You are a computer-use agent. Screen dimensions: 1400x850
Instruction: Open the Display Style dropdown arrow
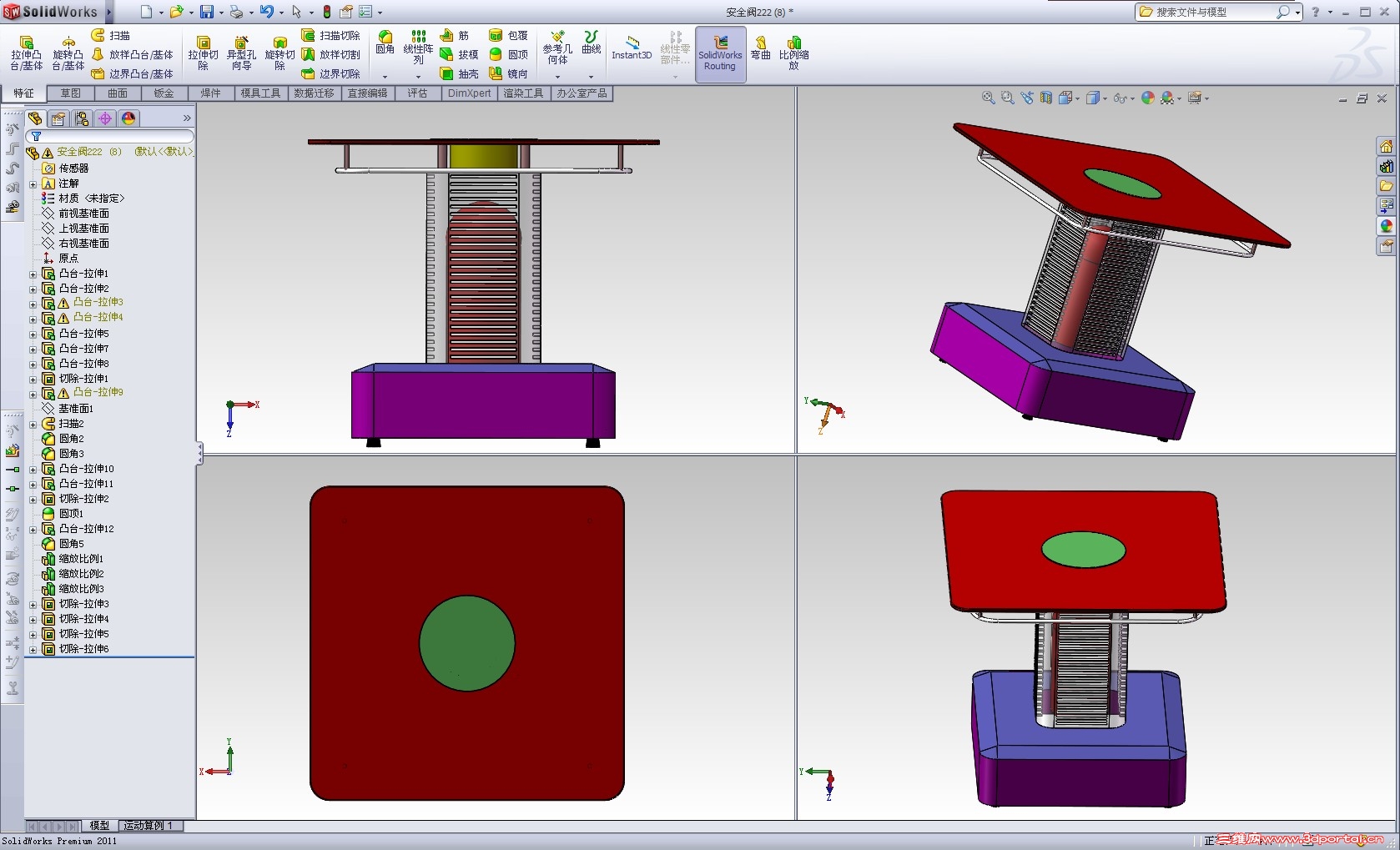point(1105,98)
